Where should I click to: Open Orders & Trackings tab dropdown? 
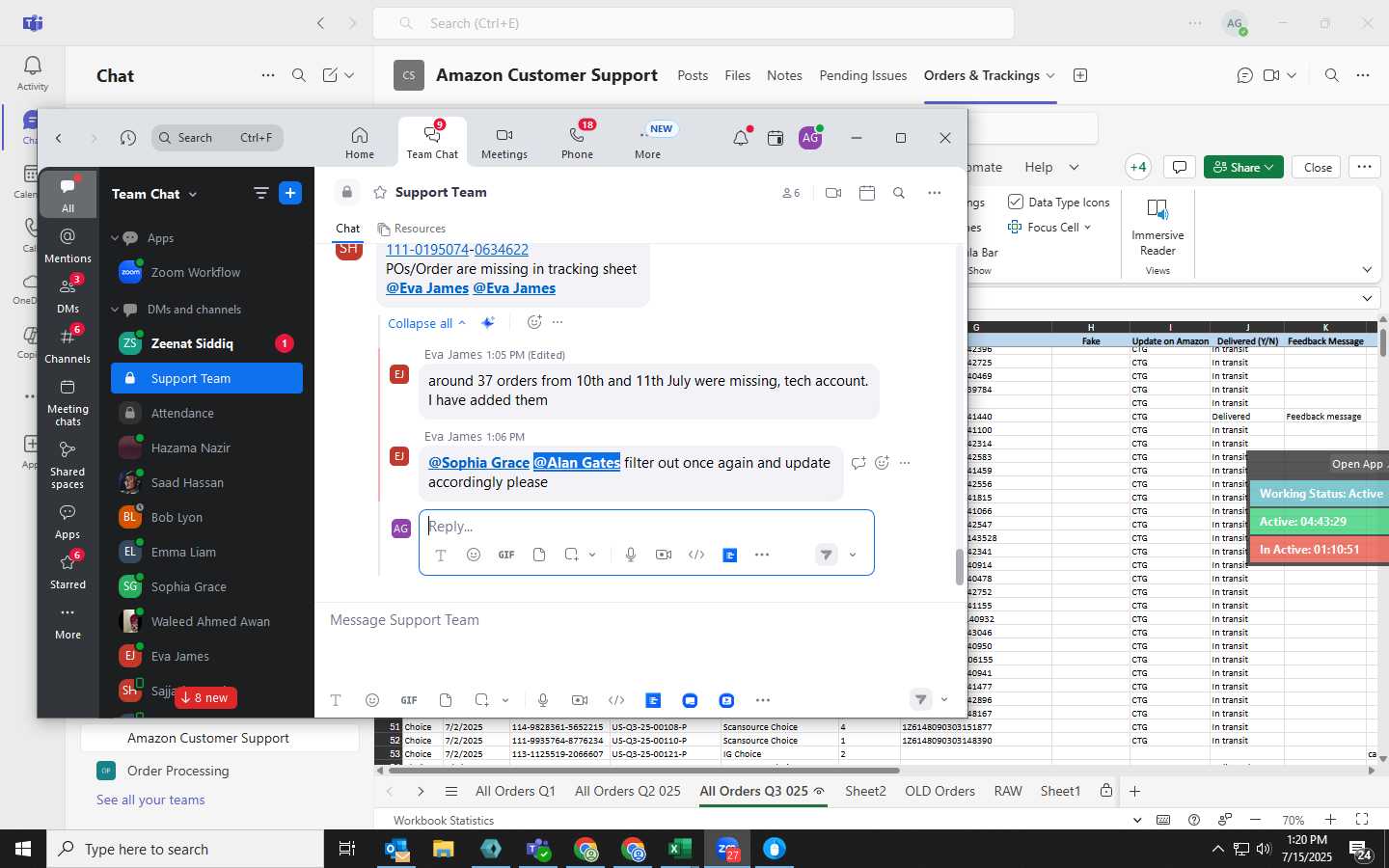1050,75
